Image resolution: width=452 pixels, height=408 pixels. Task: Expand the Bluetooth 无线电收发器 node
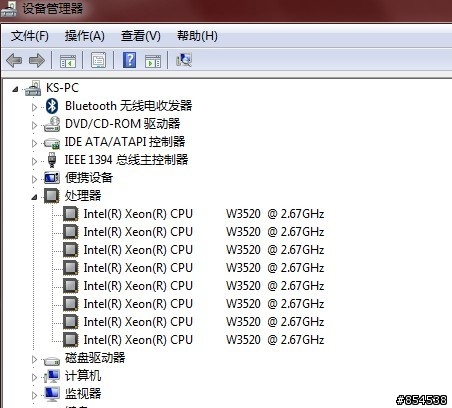34,107
